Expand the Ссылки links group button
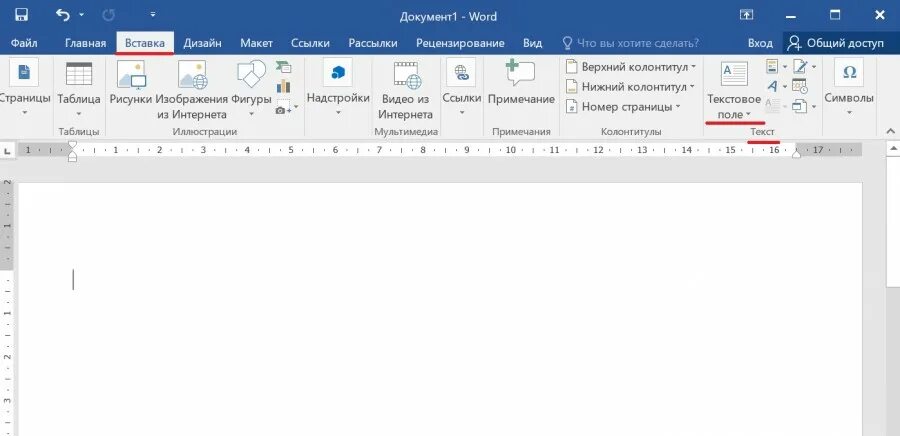 coord(462,88)
